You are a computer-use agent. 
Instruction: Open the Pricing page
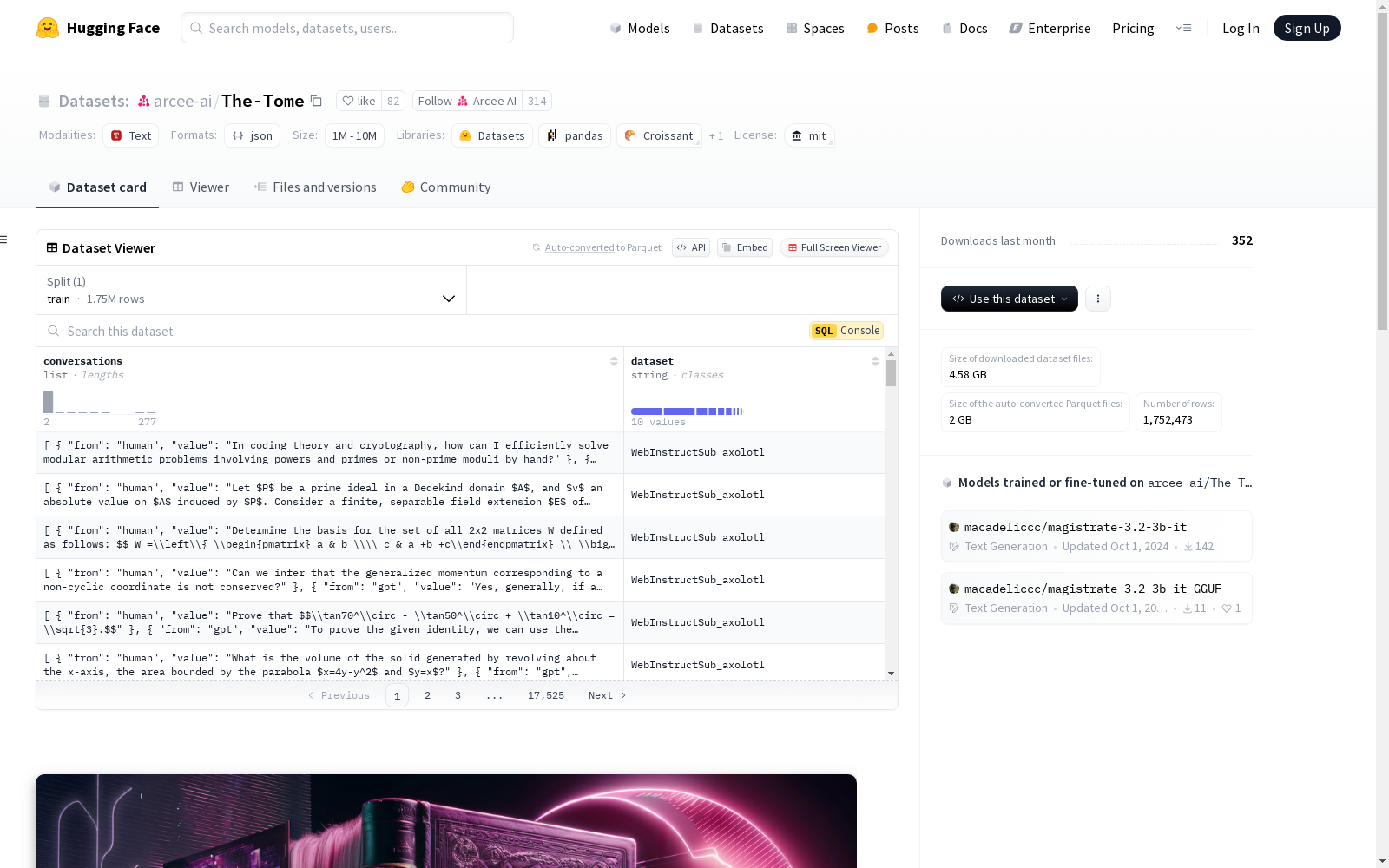pyautogui.click(x=1133, y=28)
